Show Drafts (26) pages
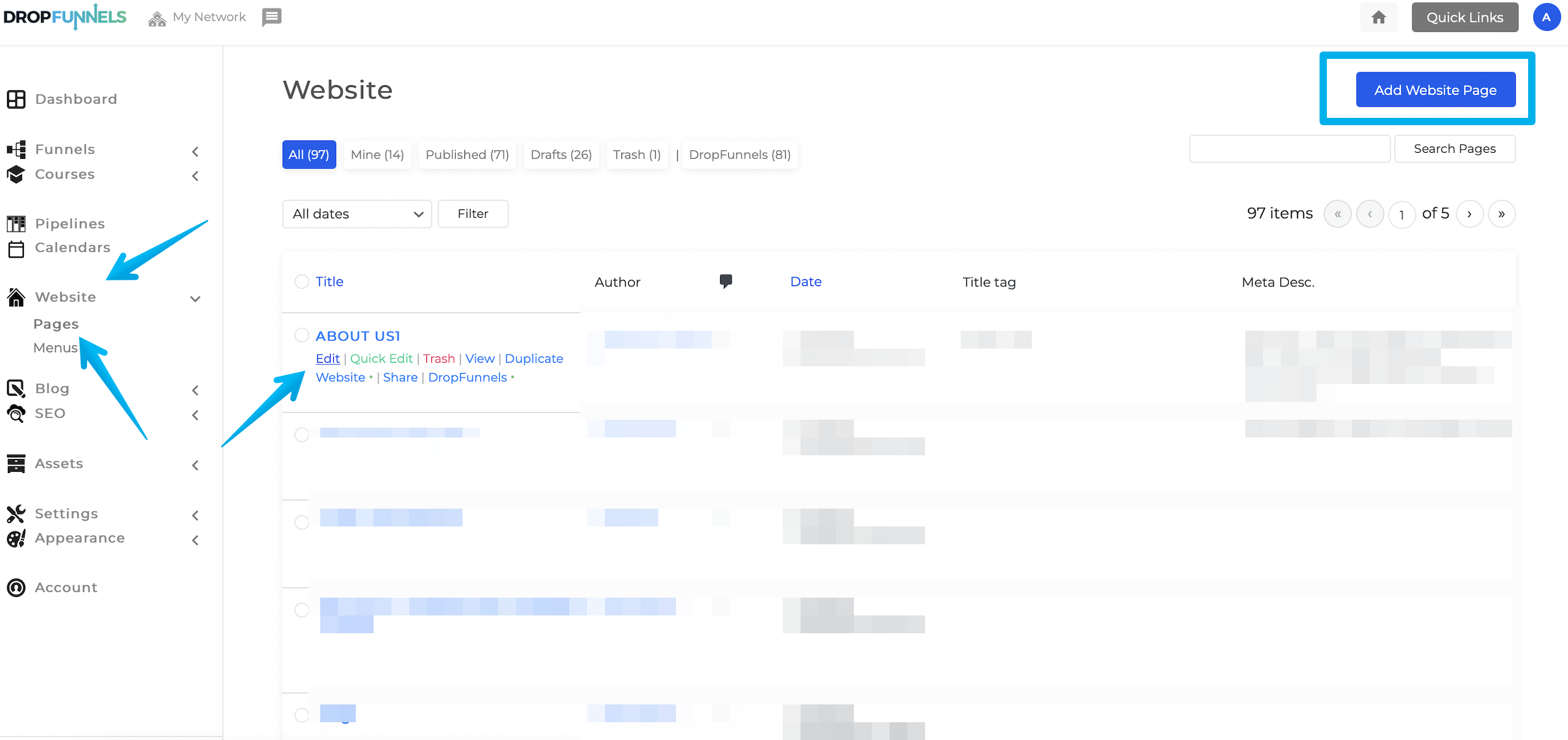This screenshot has width=1568, height=740. (561, 155)
